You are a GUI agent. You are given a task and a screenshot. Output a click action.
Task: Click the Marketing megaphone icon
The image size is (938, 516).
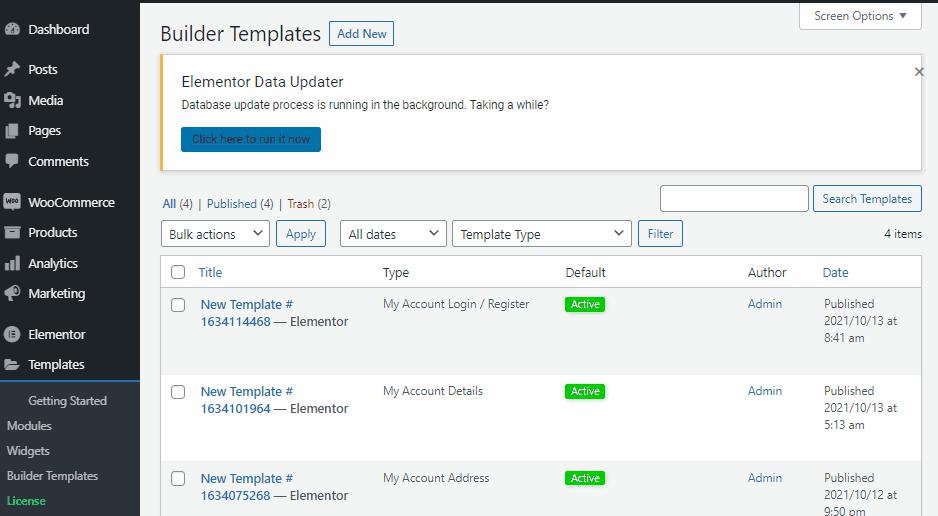12,294
